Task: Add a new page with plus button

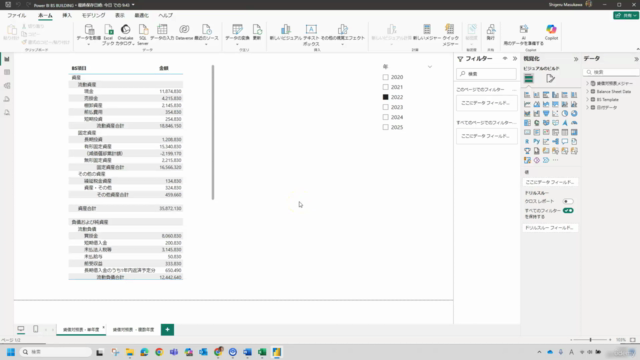Action: (x=167, y=329)
